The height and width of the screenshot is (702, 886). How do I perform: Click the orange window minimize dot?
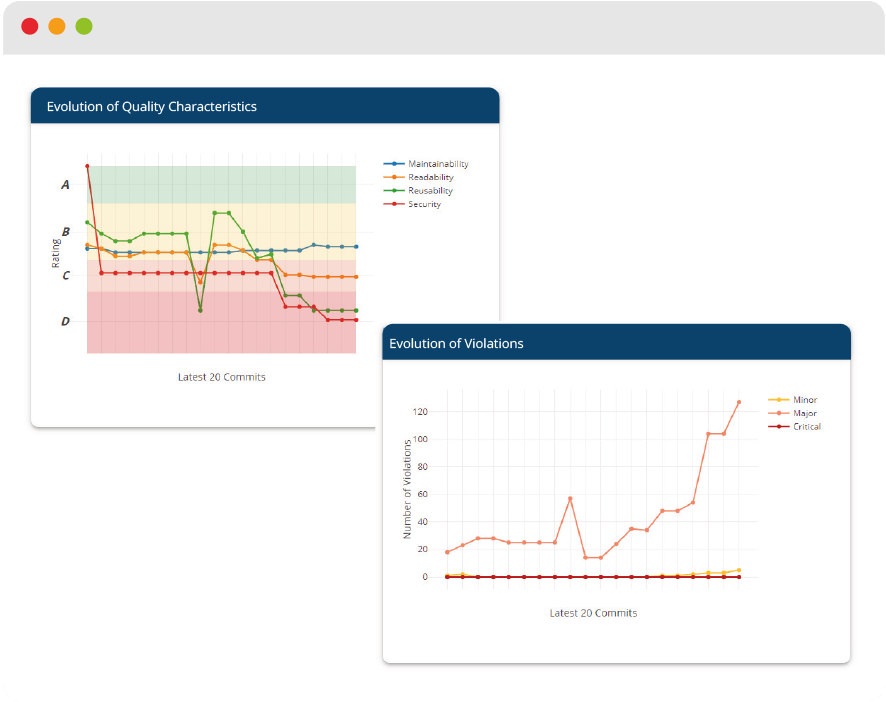tap(57, 27)
